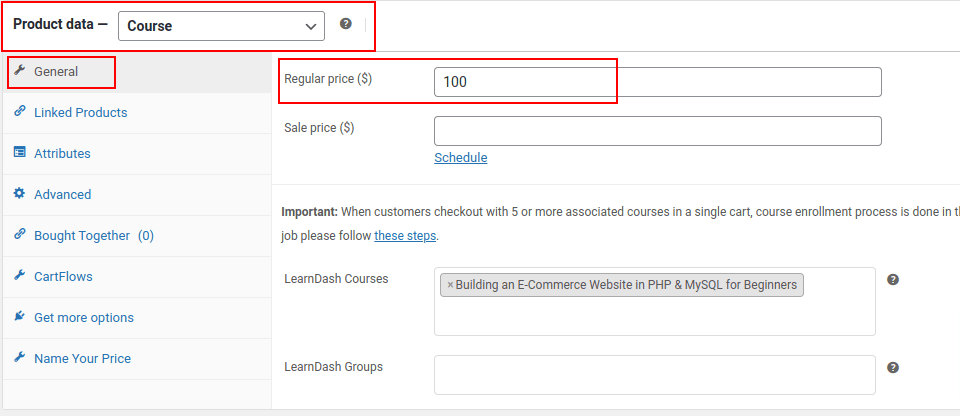This screenshot has width=960, height=416.
Task: Click inside the Sale price field
Action: click(657, 131)
